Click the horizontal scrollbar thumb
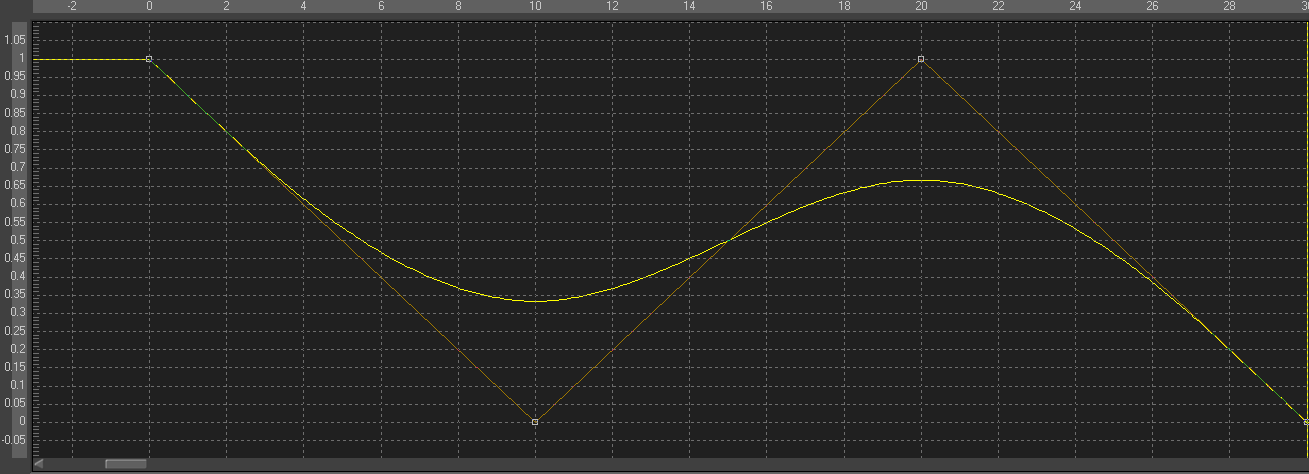 tap(125, 464)
